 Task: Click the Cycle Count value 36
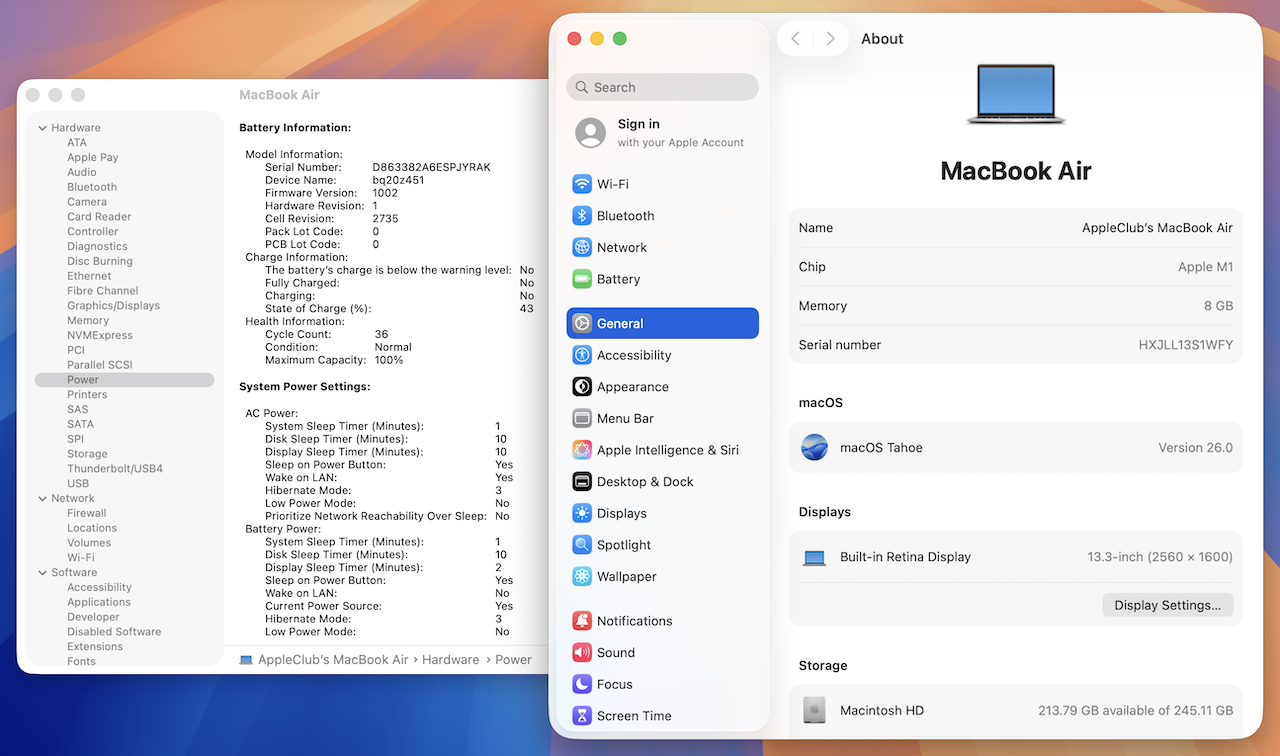381,334
